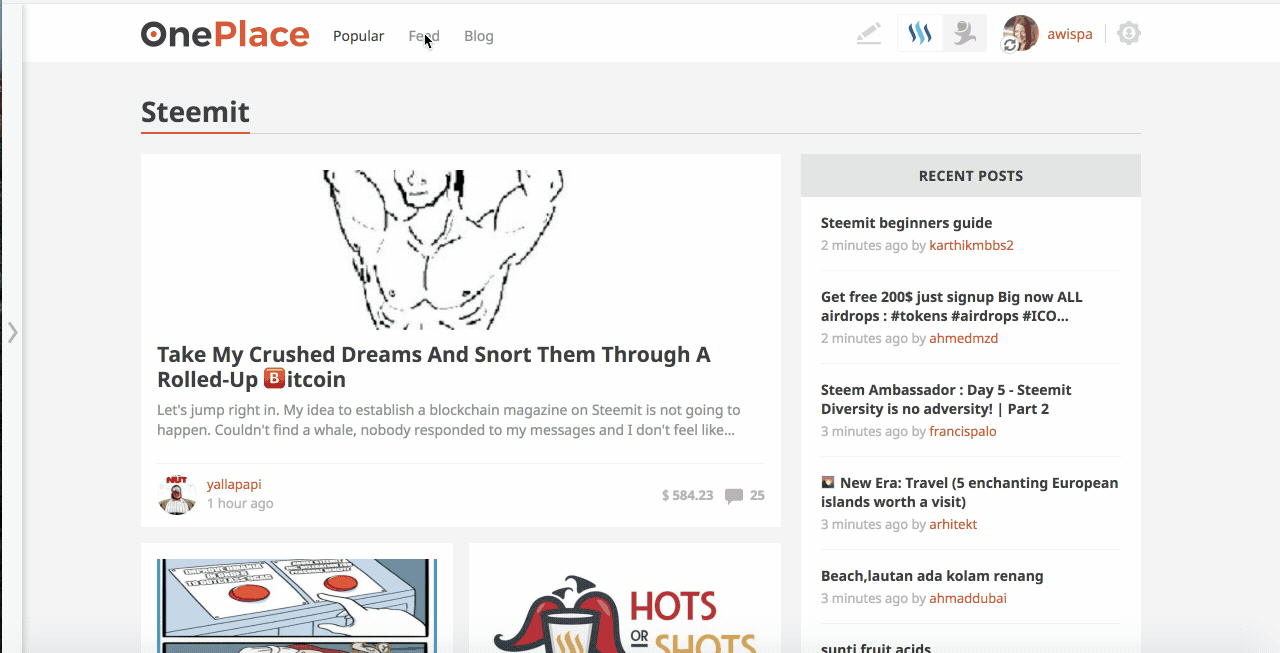The height and width of the screenshot is (653, 1280).
Task: Click yallapapi's avatar image
Action: 177,494
